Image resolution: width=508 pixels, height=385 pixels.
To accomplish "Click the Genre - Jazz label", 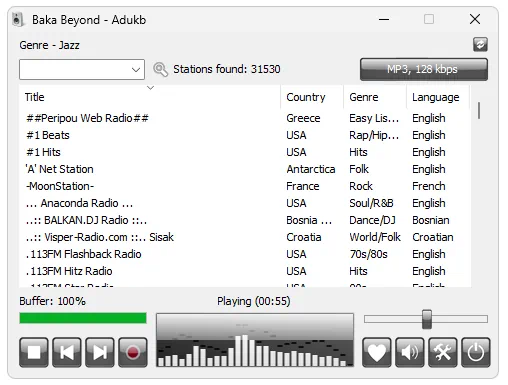I will click(49, 45).
